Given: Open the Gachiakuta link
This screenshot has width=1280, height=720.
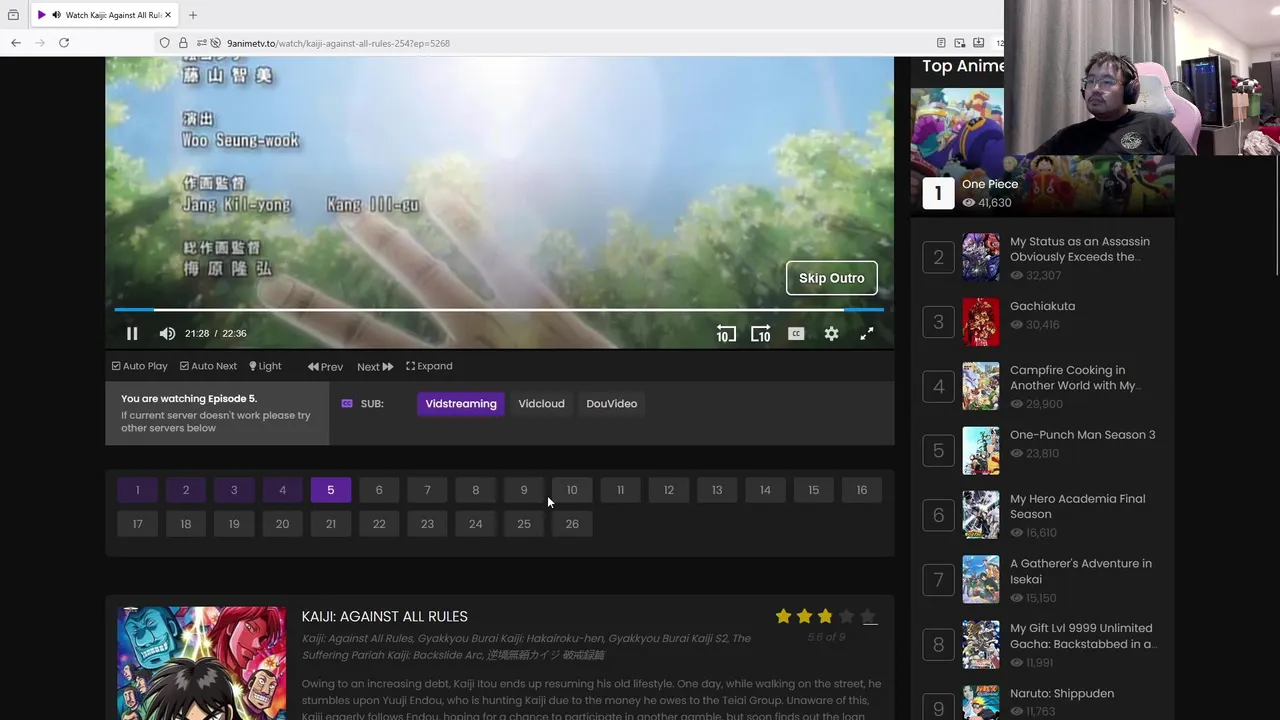Looking at the screenshot, I should pyautogui.click(x=1043, y=306).
